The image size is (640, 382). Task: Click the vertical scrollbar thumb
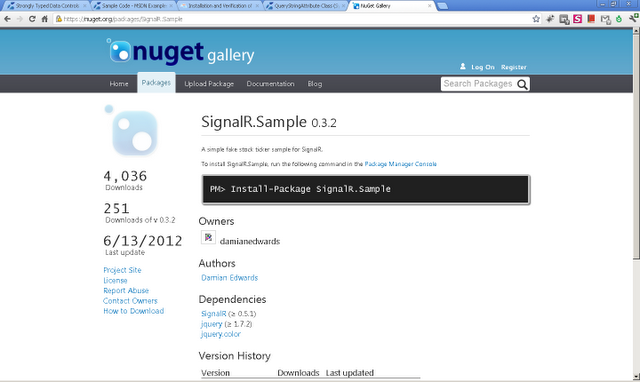pyautogui.click(x=636, y=146)
